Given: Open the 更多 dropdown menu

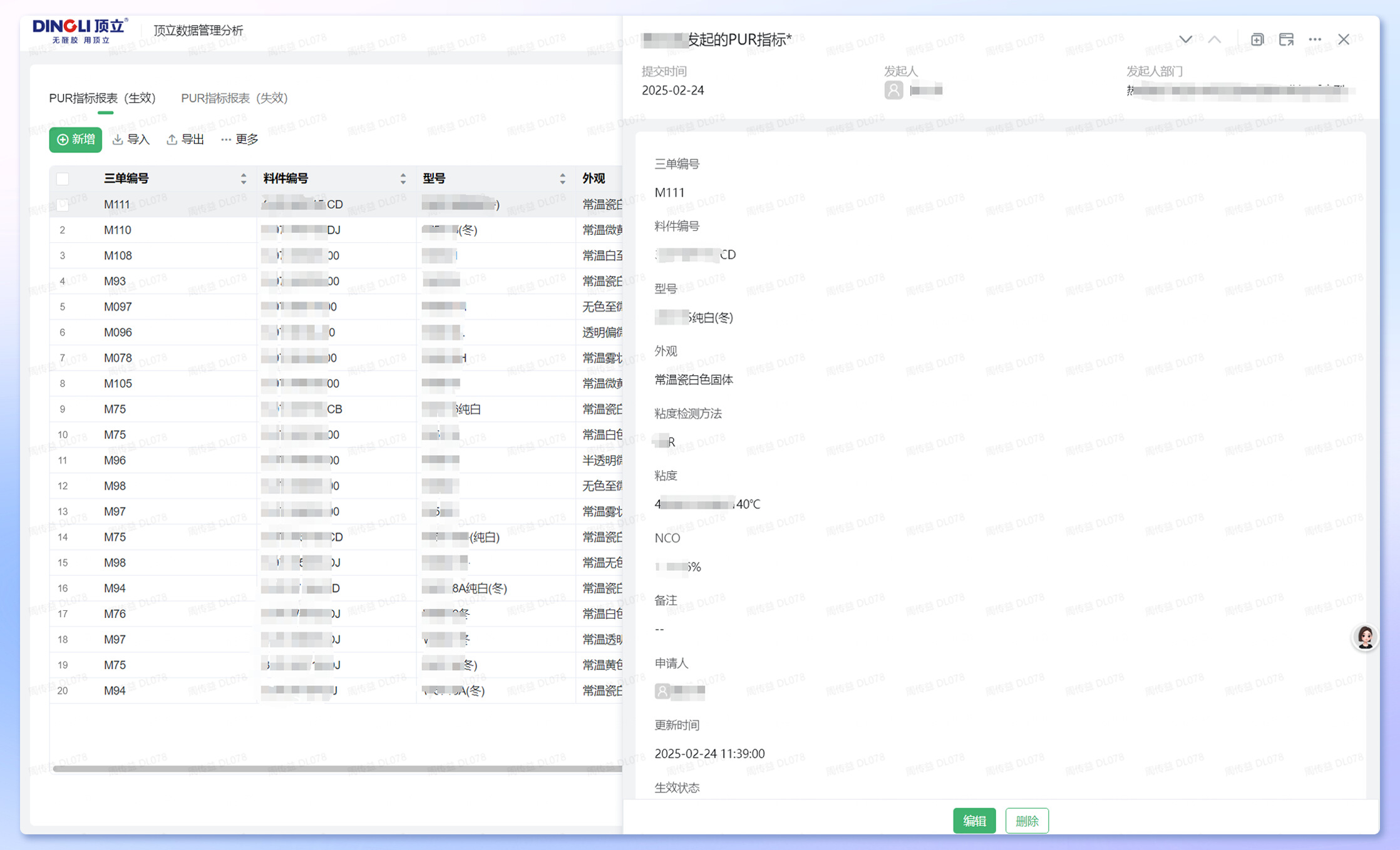Looking at the screenshot, I should pos(240,139).
